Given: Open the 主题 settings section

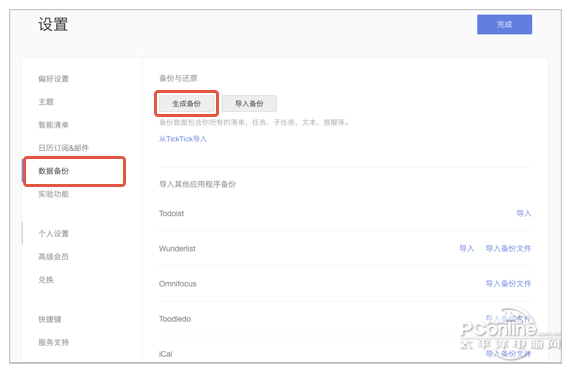Looking at the screenshot, I should [46, 102].
